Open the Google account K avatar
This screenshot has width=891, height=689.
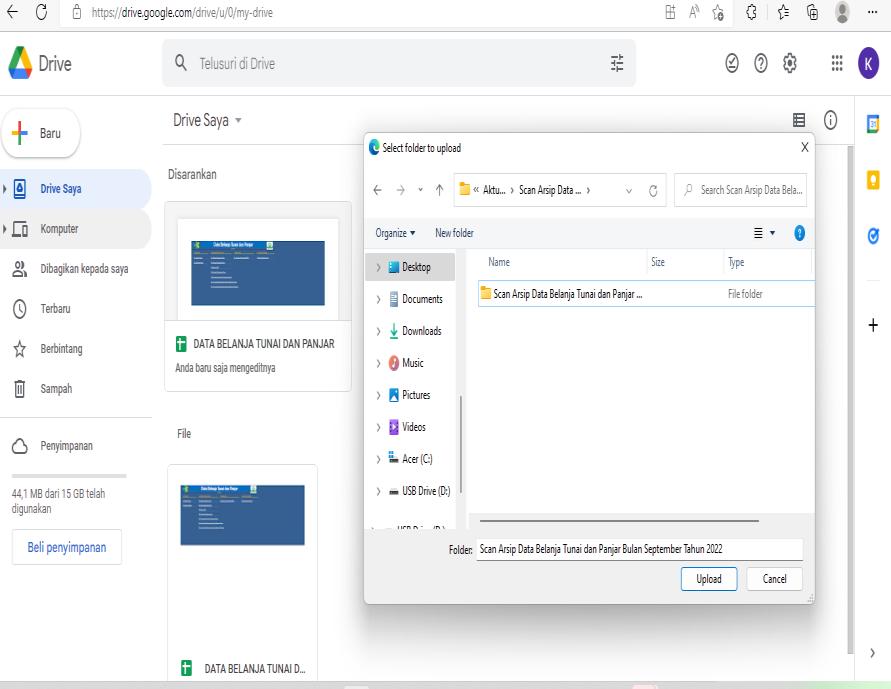pyautogui.click(x=868, y=63)
